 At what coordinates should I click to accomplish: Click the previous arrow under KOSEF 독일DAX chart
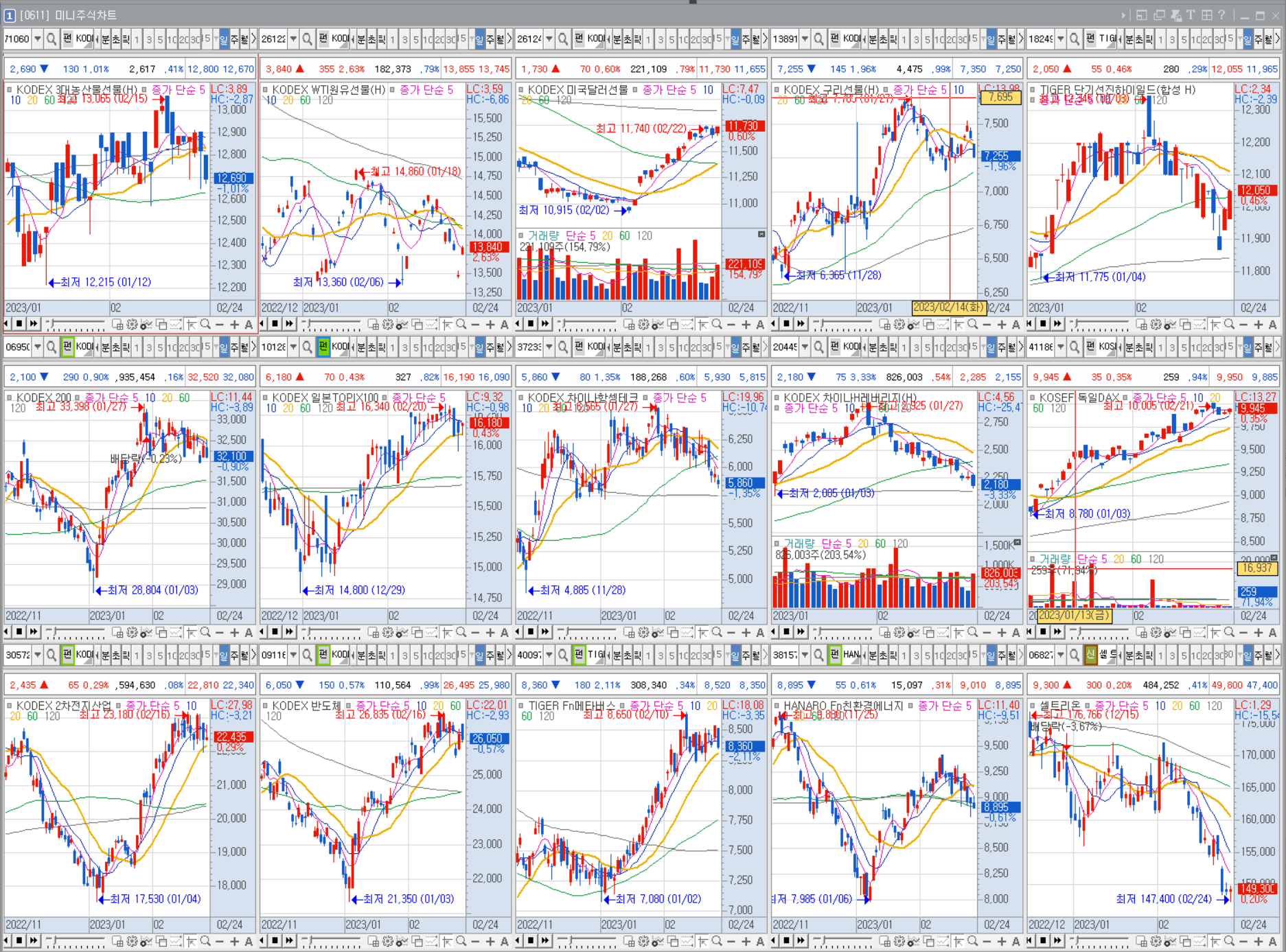[x=1029, y=632]
